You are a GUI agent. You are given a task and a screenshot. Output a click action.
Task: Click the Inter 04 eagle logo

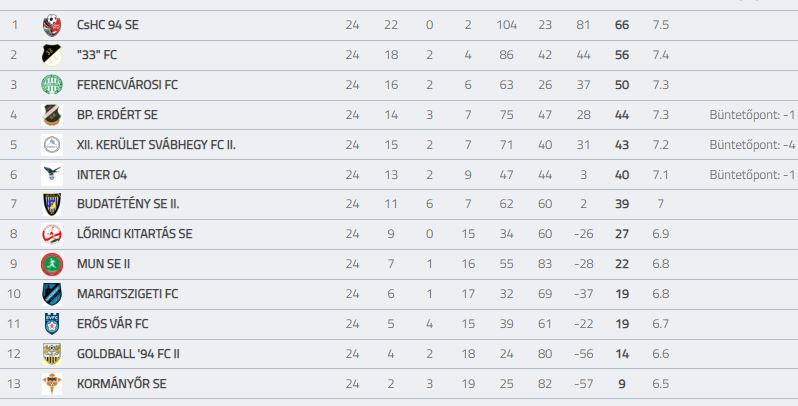52,175
